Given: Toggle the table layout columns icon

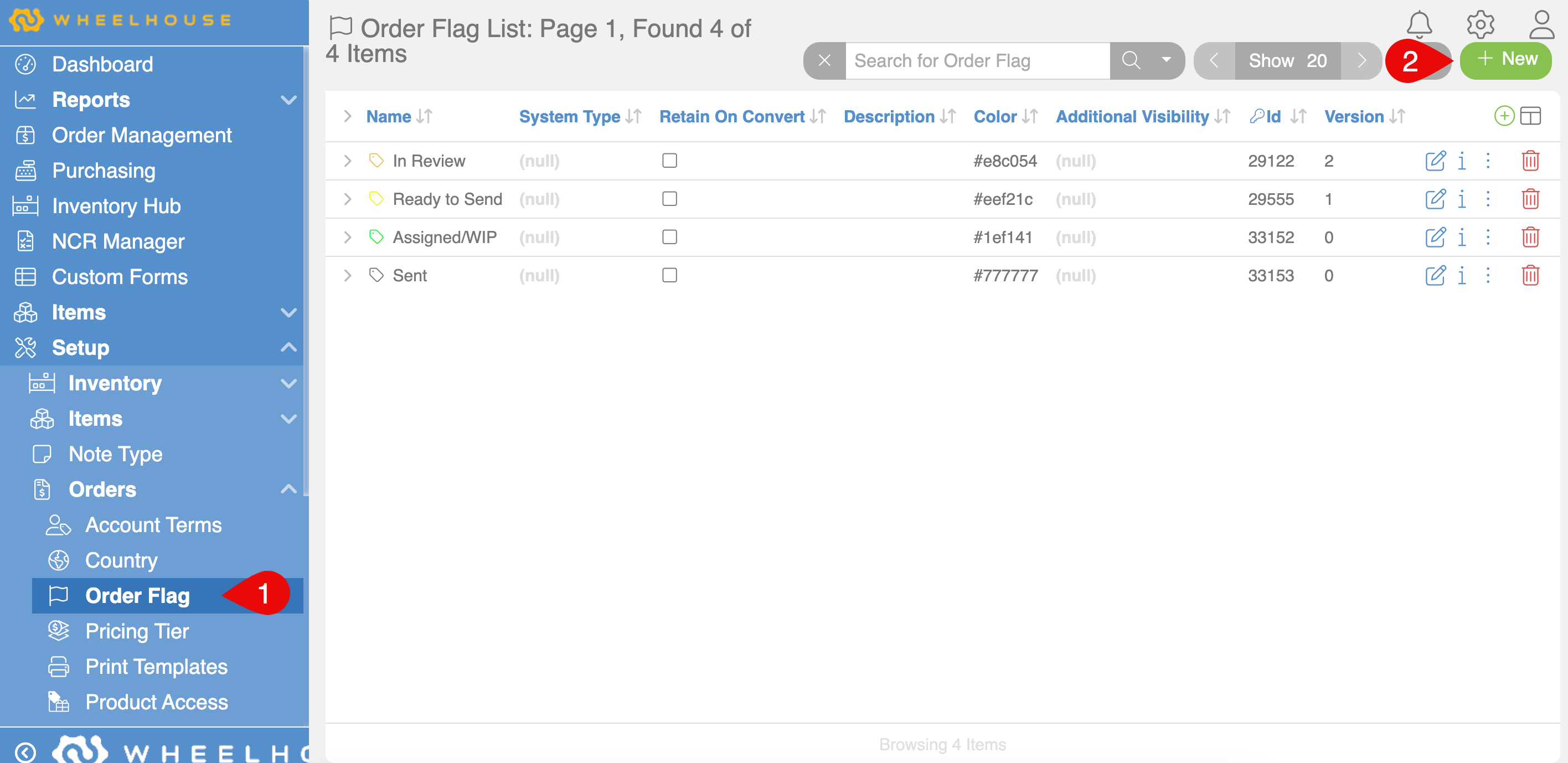Looking at the screenshot, I should [x=1530, y=116].
